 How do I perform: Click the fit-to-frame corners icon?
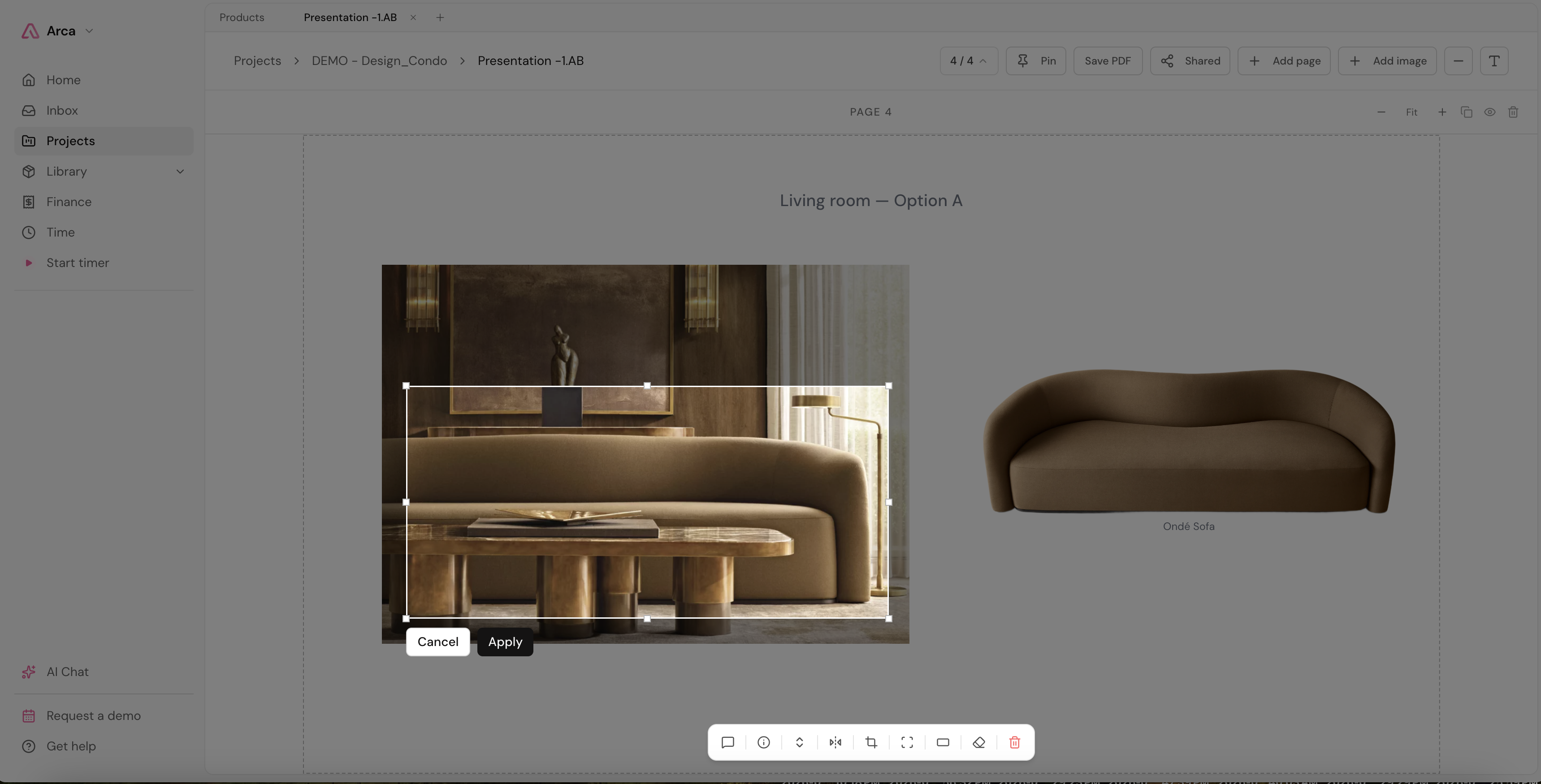coord(907,742)
